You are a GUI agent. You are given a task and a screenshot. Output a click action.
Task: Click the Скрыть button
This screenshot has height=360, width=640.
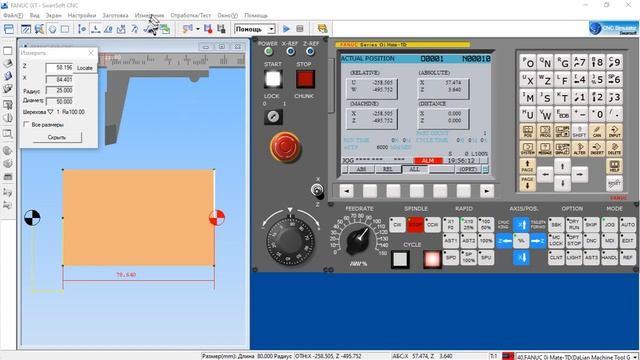pyautogui.click(x=57, y=138)
